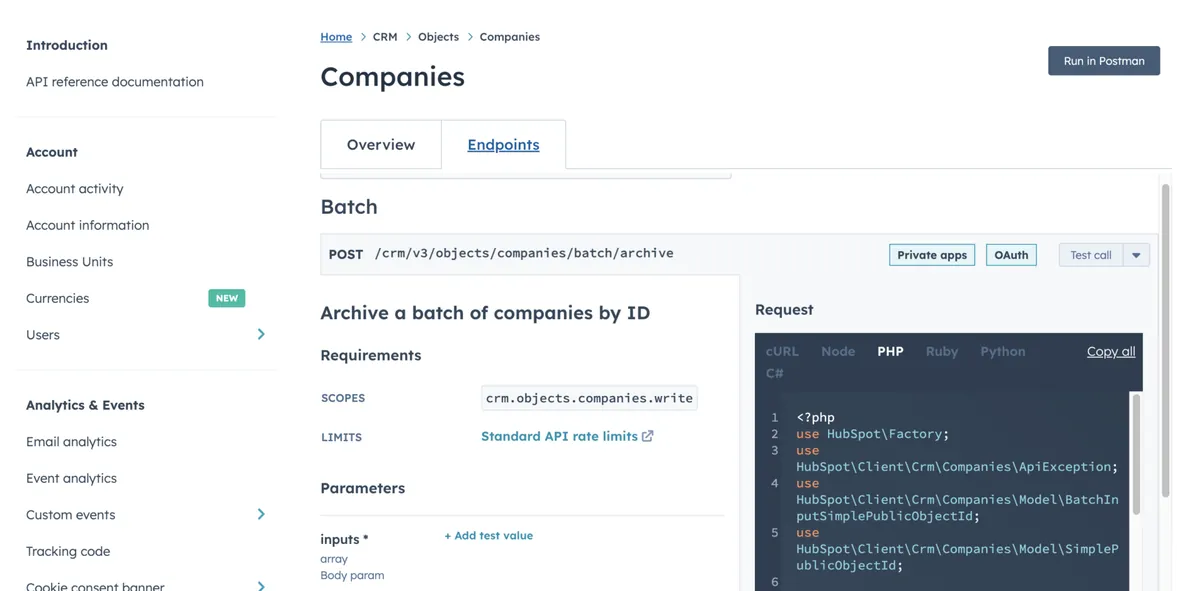Click the Run in Postman button
1200x591 pixels.
1104,61
